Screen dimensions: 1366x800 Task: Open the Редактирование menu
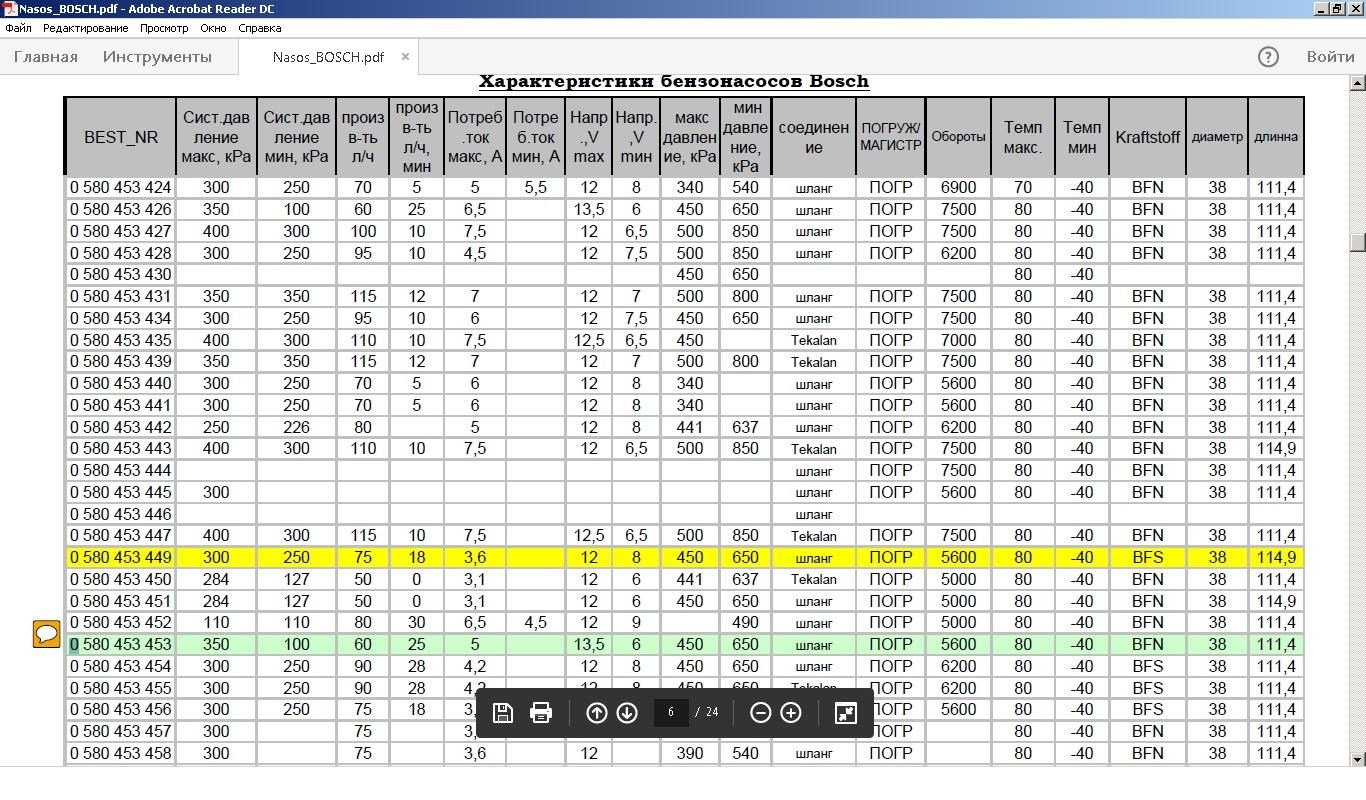tap(85, 28)
